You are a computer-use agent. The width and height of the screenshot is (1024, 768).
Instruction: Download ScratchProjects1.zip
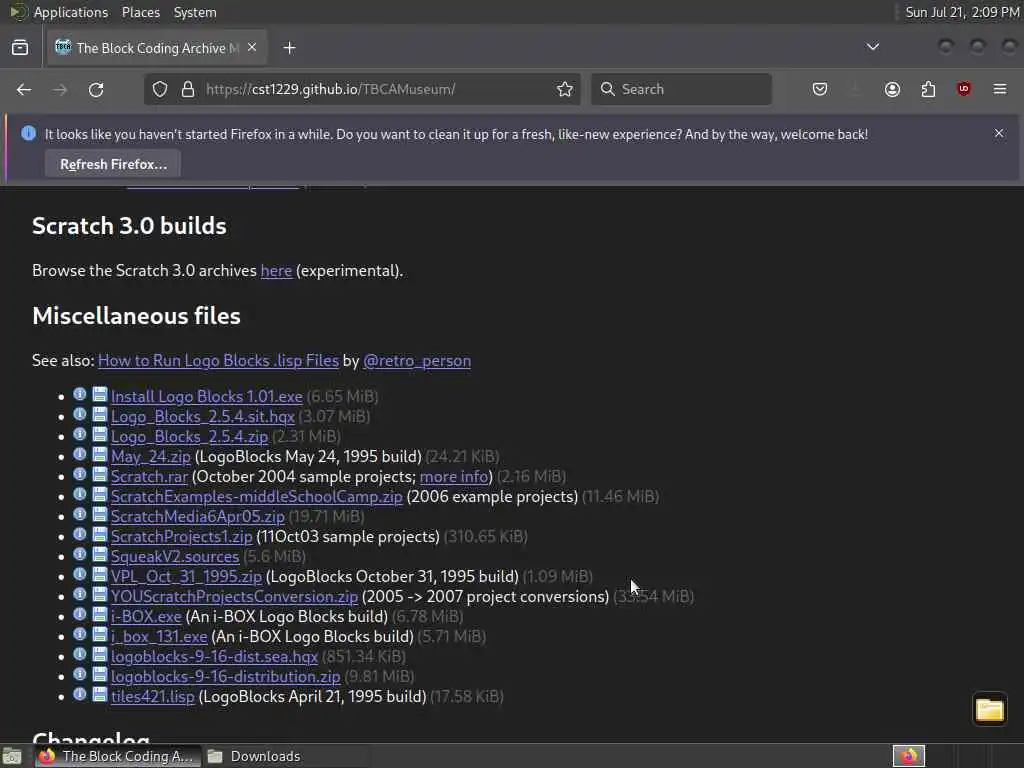coord(182,537)
